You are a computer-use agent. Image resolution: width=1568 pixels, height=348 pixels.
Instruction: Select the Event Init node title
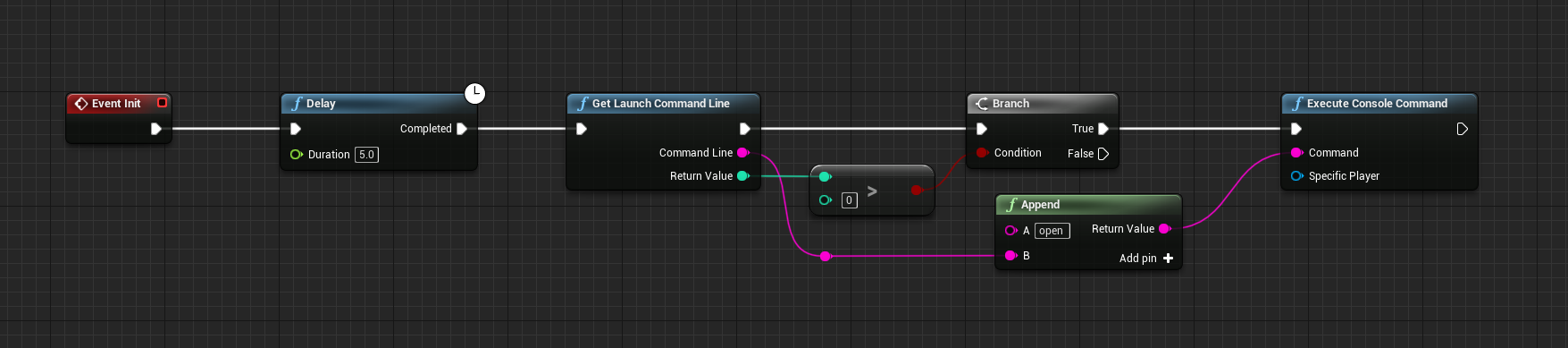[x=116, y=104]
